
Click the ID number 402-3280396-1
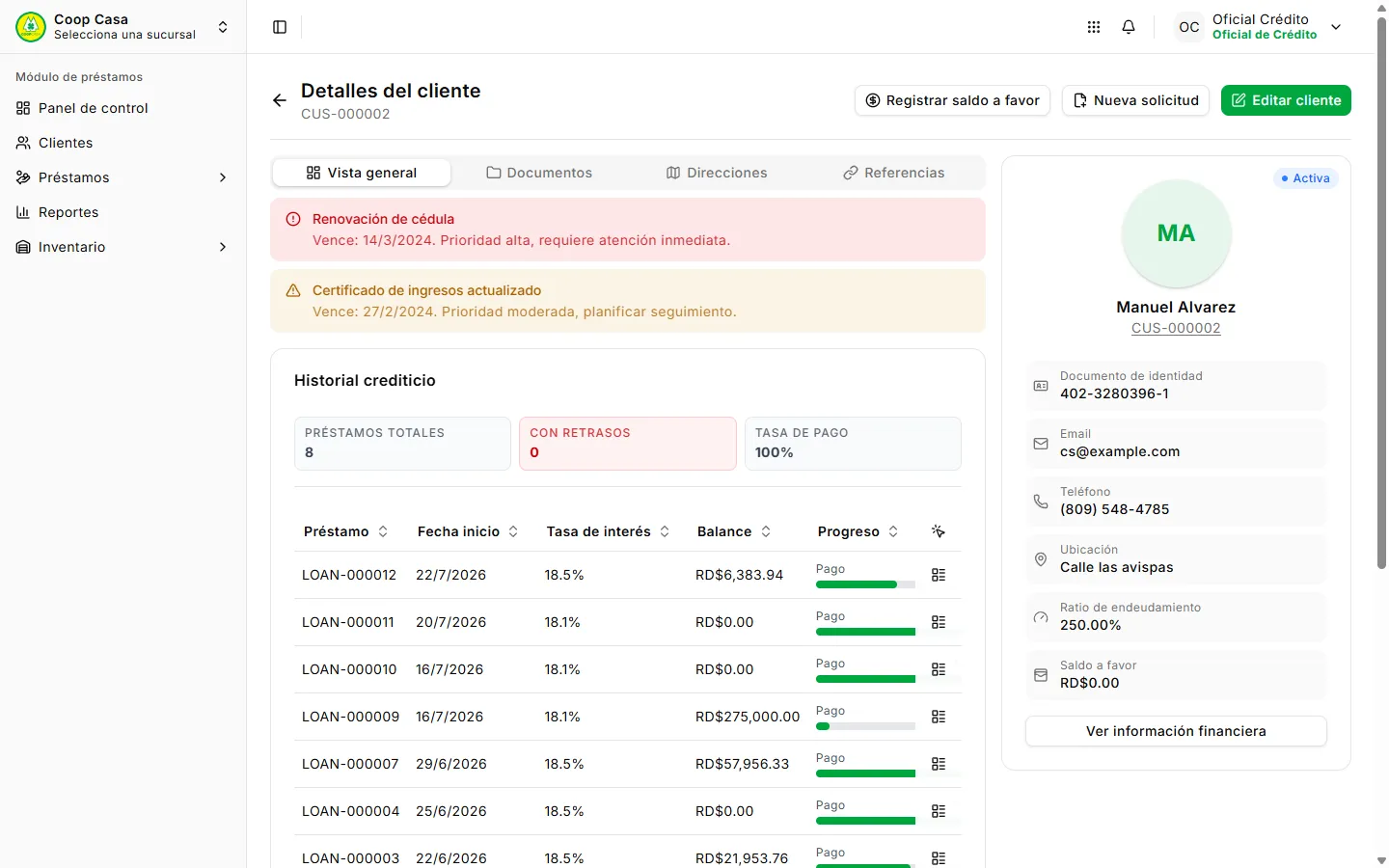tap(1114, 393)
